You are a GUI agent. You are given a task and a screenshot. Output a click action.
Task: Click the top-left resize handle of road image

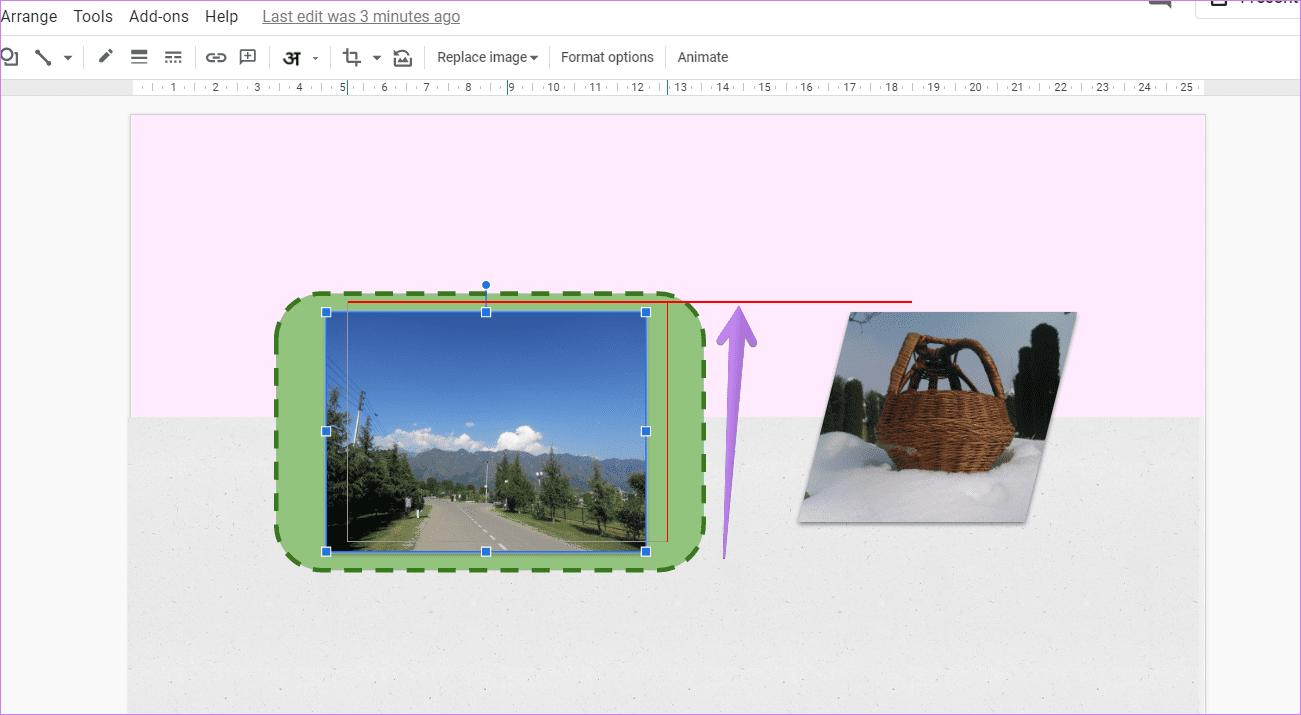point(326,312)
